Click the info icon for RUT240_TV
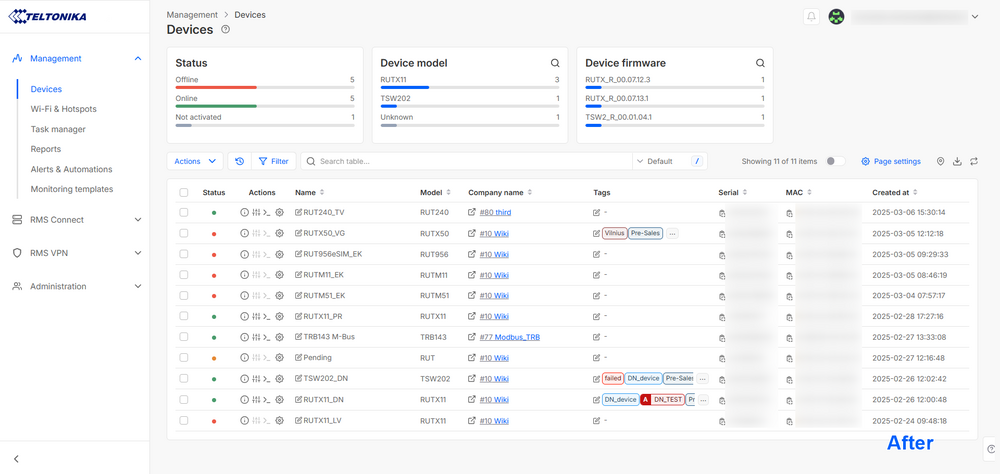This screenshot has height=474, width=1000. (x=244, y=213)
